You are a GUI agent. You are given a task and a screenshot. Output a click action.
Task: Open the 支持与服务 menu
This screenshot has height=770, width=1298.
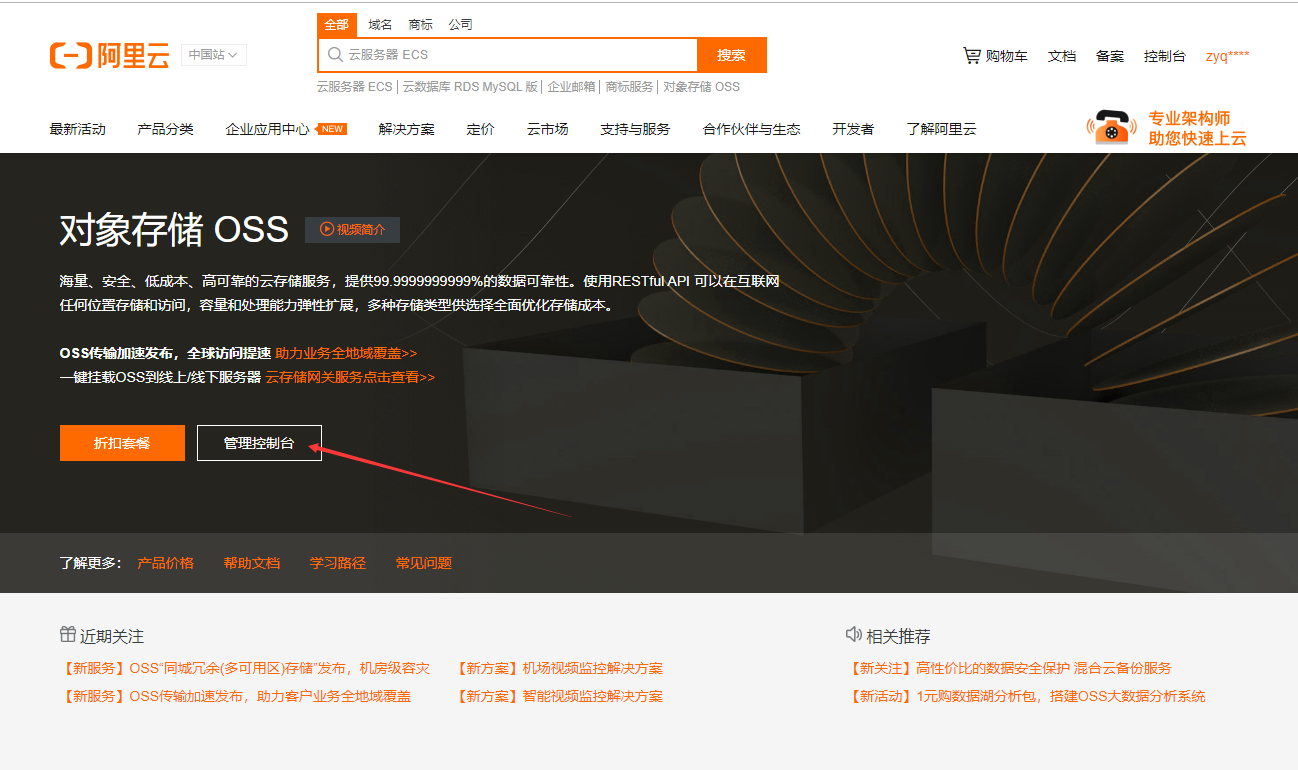tap(635, 129)
